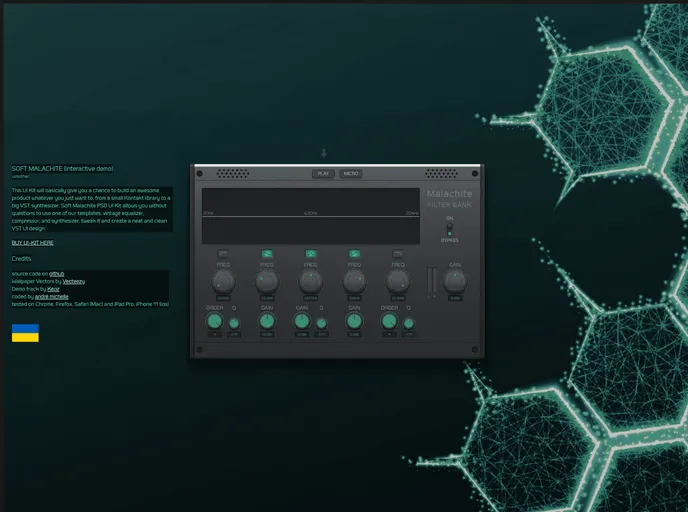The image size is (688, 512).
Task: Click the low-pass band FREQ knob
Action: (398, 282)
